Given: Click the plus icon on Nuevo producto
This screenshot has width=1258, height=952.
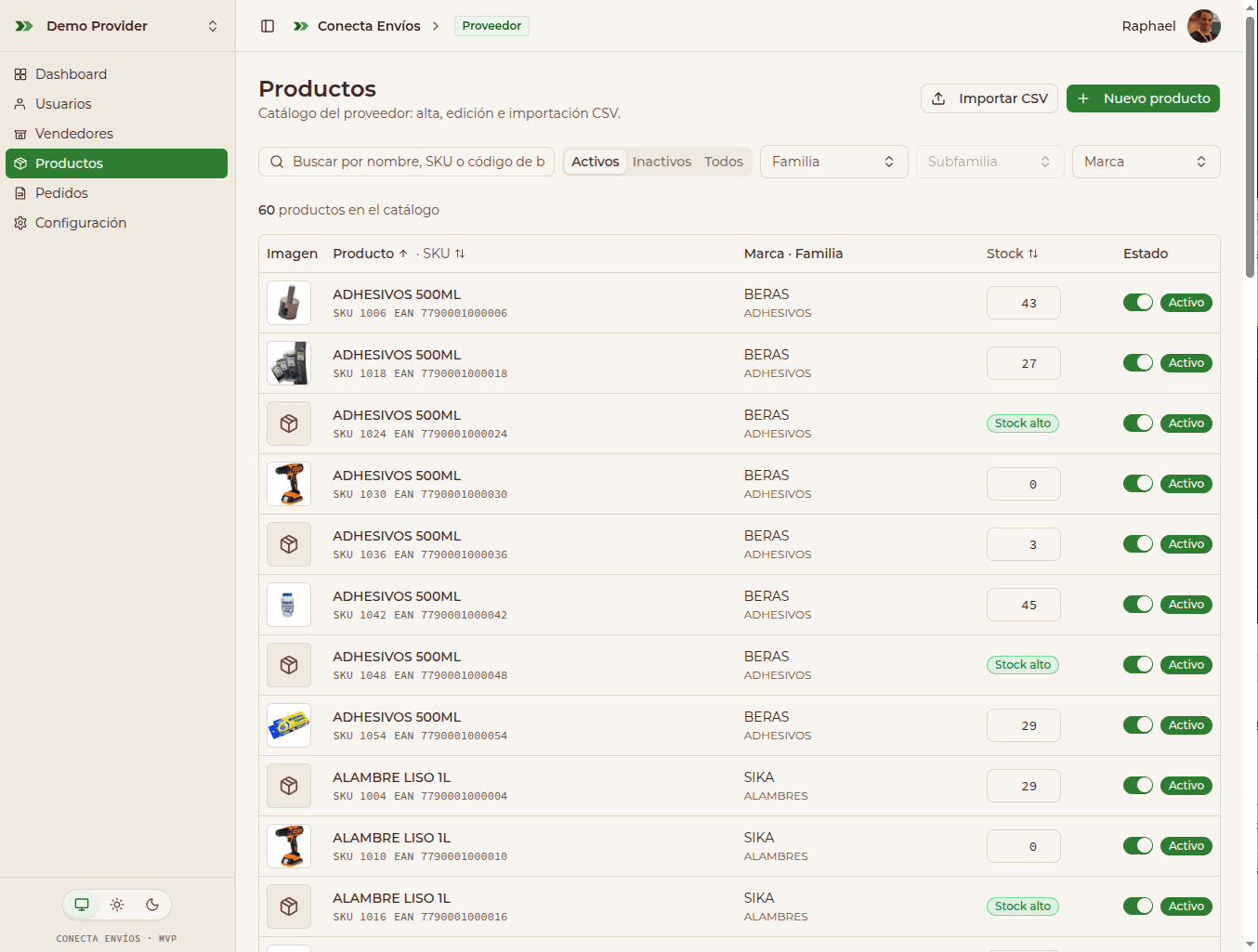Looking at the screenshot, I should tap(1083, 98).
